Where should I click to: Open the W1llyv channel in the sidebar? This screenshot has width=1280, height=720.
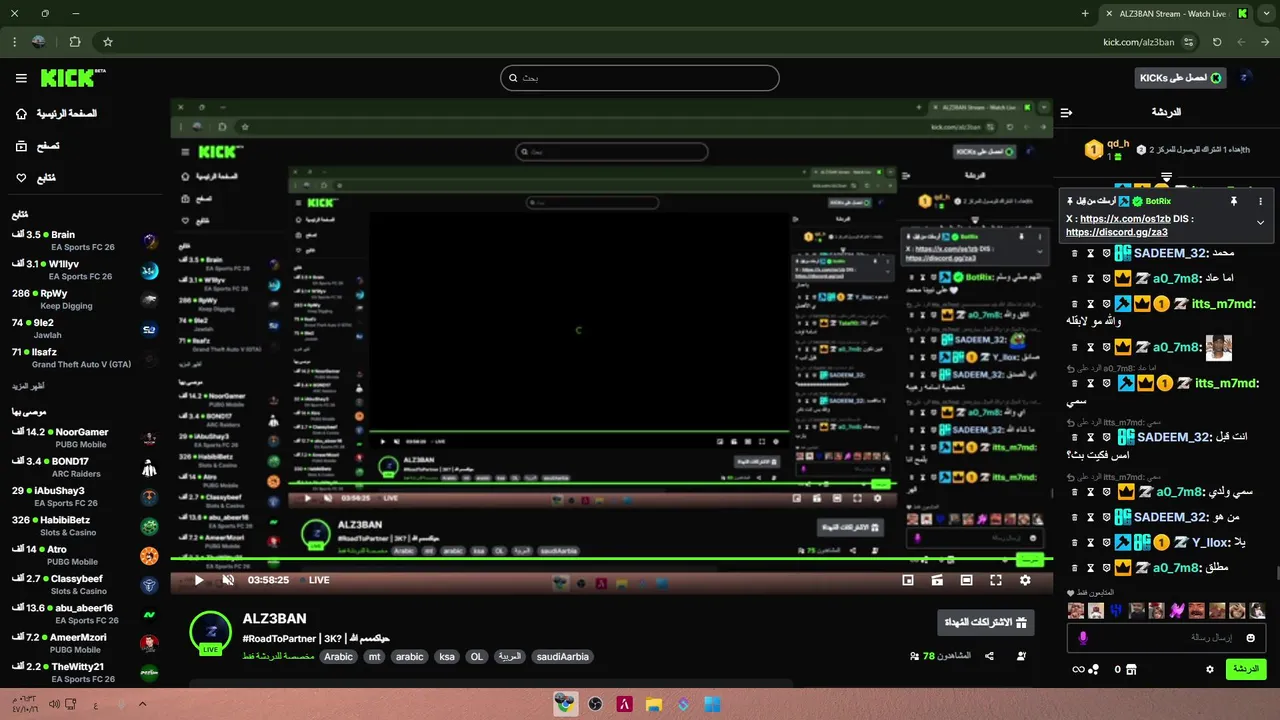click(x=85, y=270)
